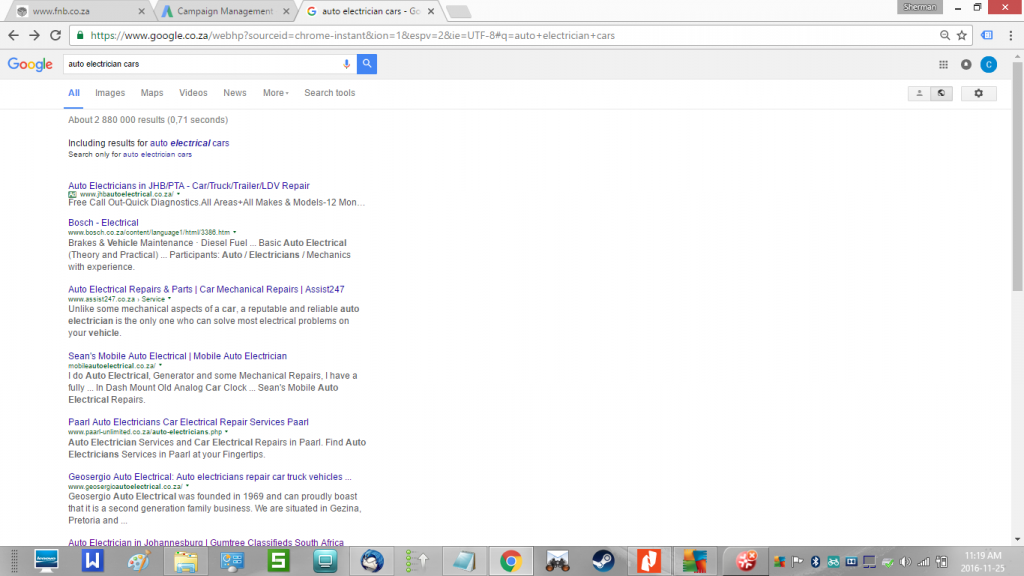Search only for auto electrician cars

tap(157, 155)
